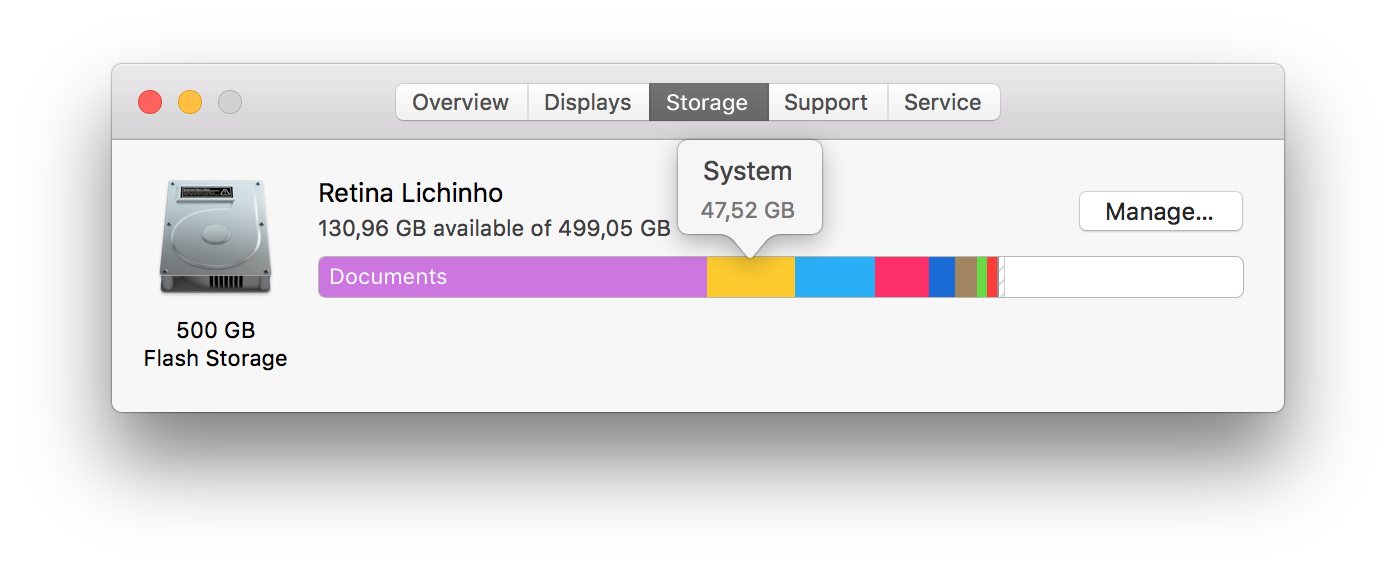This screenshot has height=572, width=1396.
Task: Open the Overview tab
Action: [461, 102]
